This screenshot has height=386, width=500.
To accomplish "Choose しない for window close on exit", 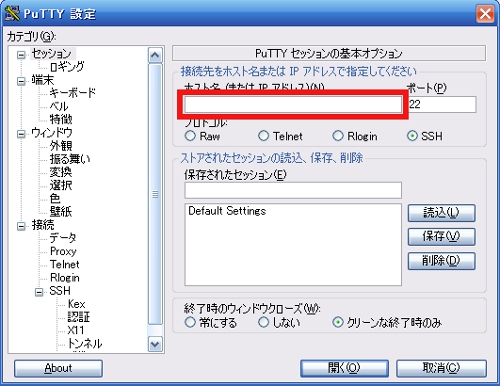I will [263, 322].
